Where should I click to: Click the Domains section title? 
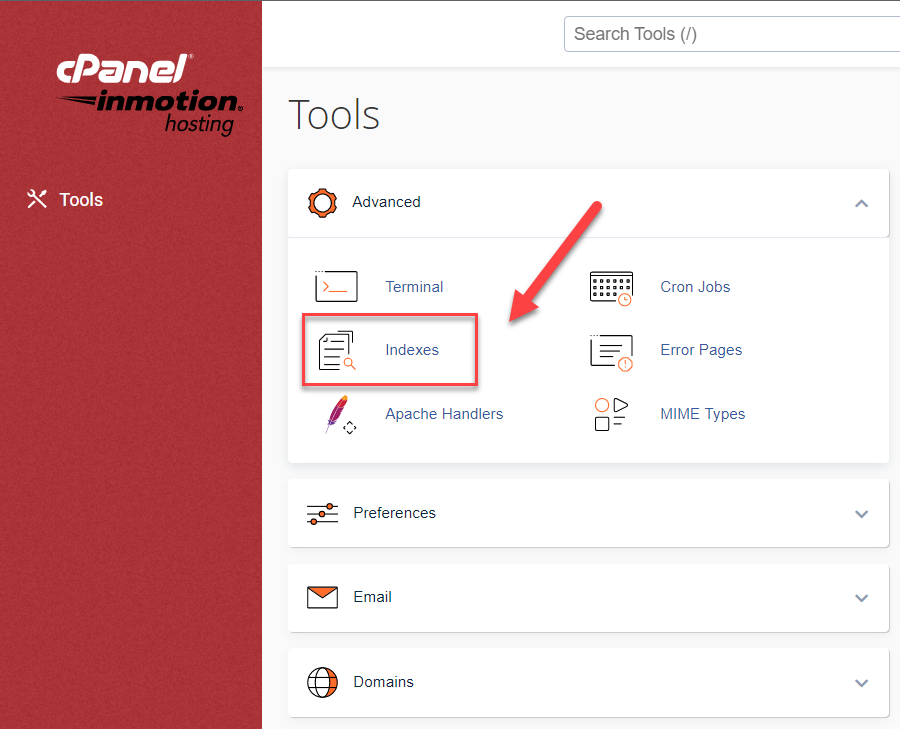pos(383,681)
